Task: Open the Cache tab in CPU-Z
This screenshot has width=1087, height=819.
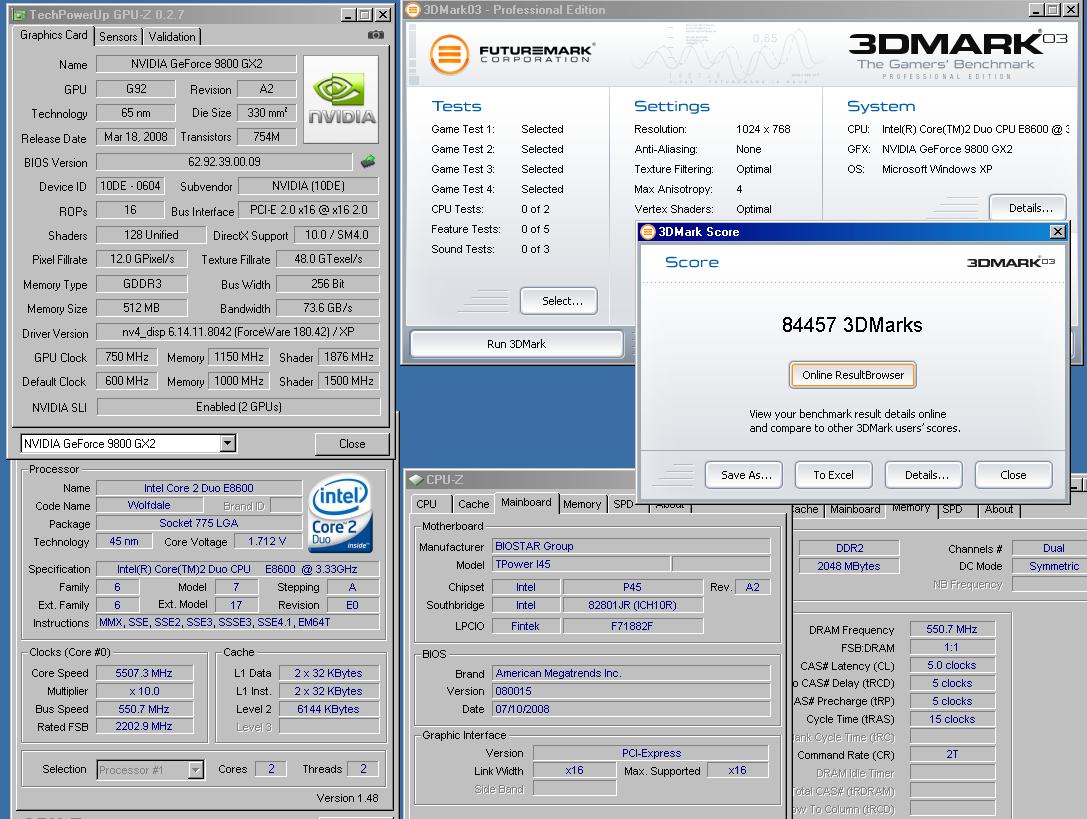Action: [x=473, y=504]
